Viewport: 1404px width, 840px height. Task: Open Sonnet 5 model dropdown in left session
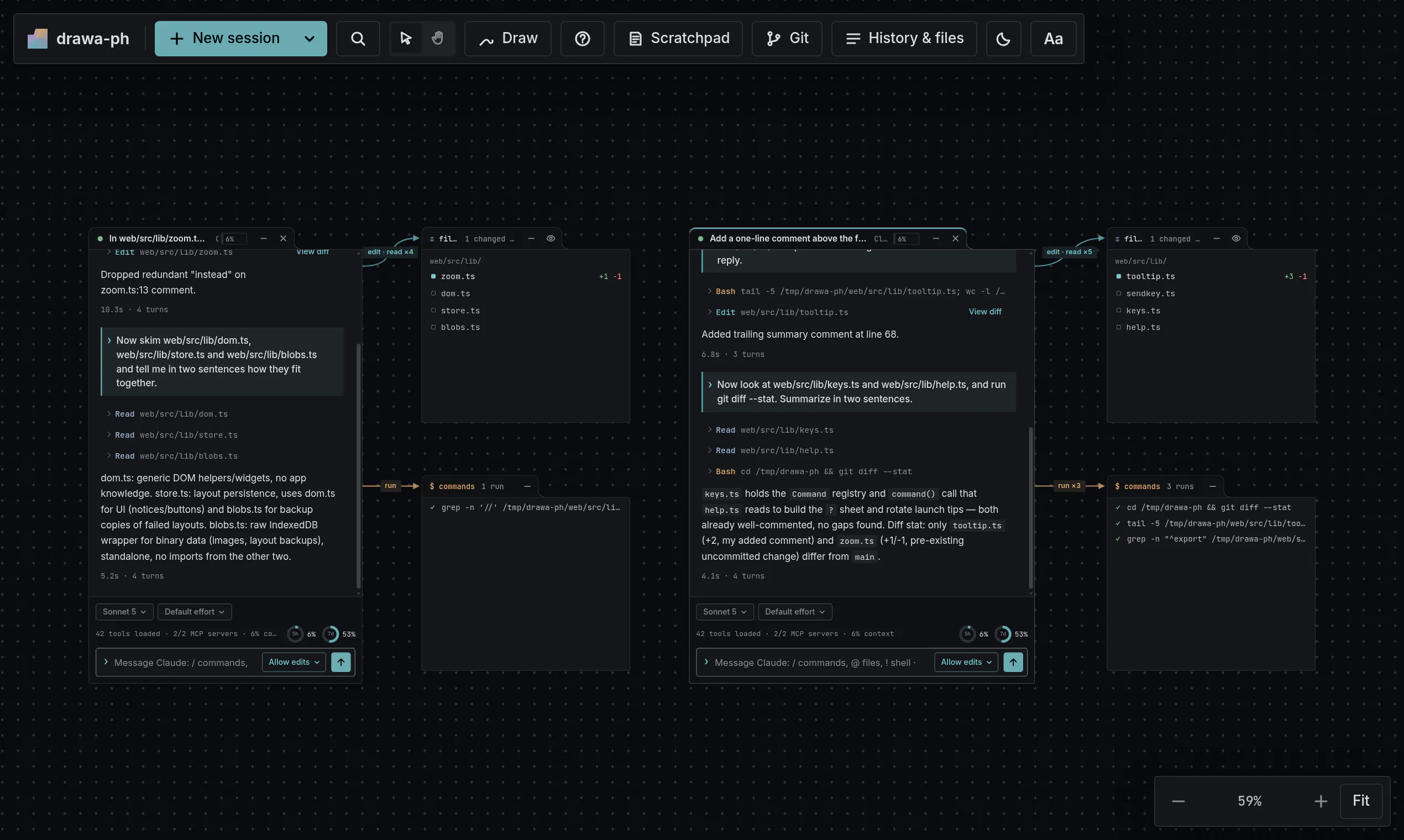[124, 611]
